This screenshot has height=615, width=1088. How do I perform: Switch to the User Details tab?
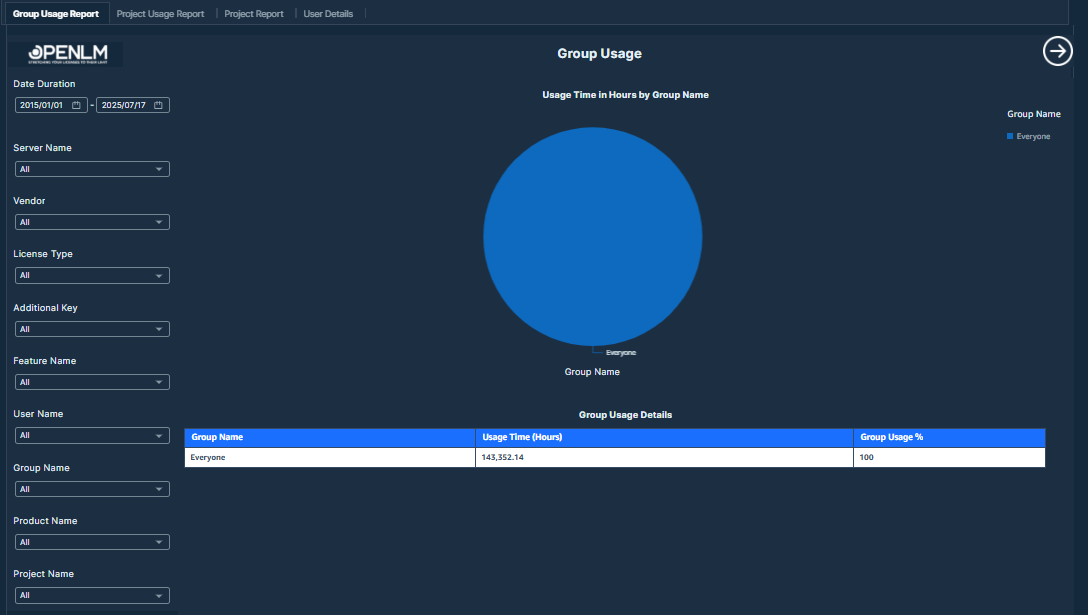click(x=328, y=13)
